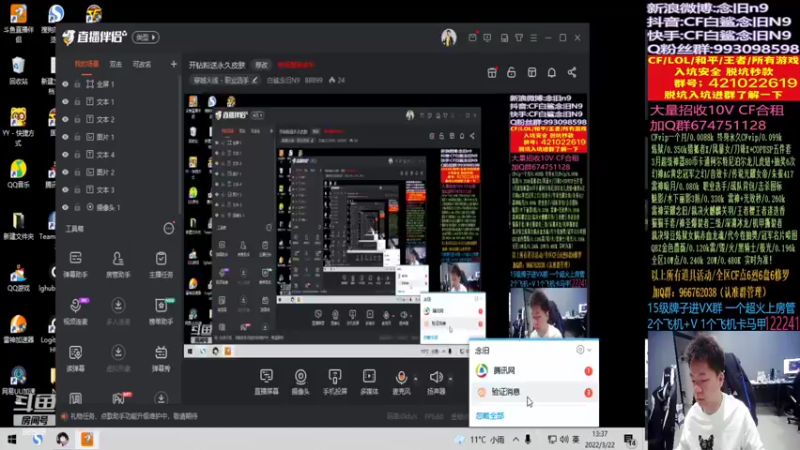Expand the microphone options arrow
The image size is (800, 450).
pyautogui.click(x=416, y=379)
